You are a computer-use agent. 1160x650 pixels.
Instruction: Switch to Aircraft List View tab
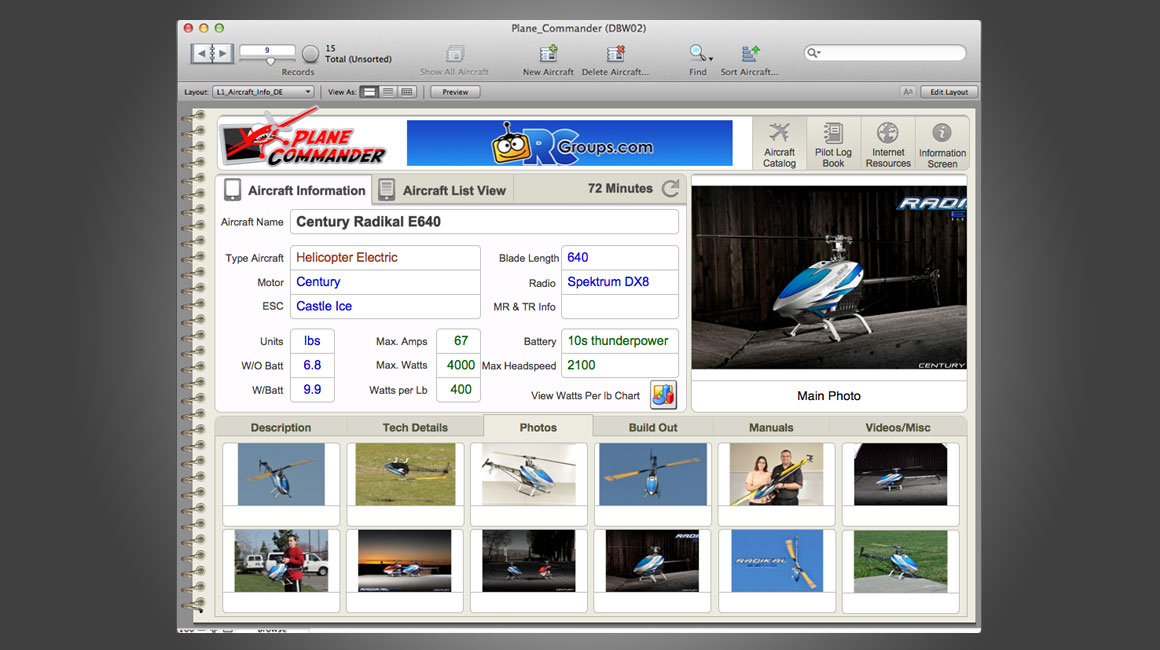coord(442,190)
